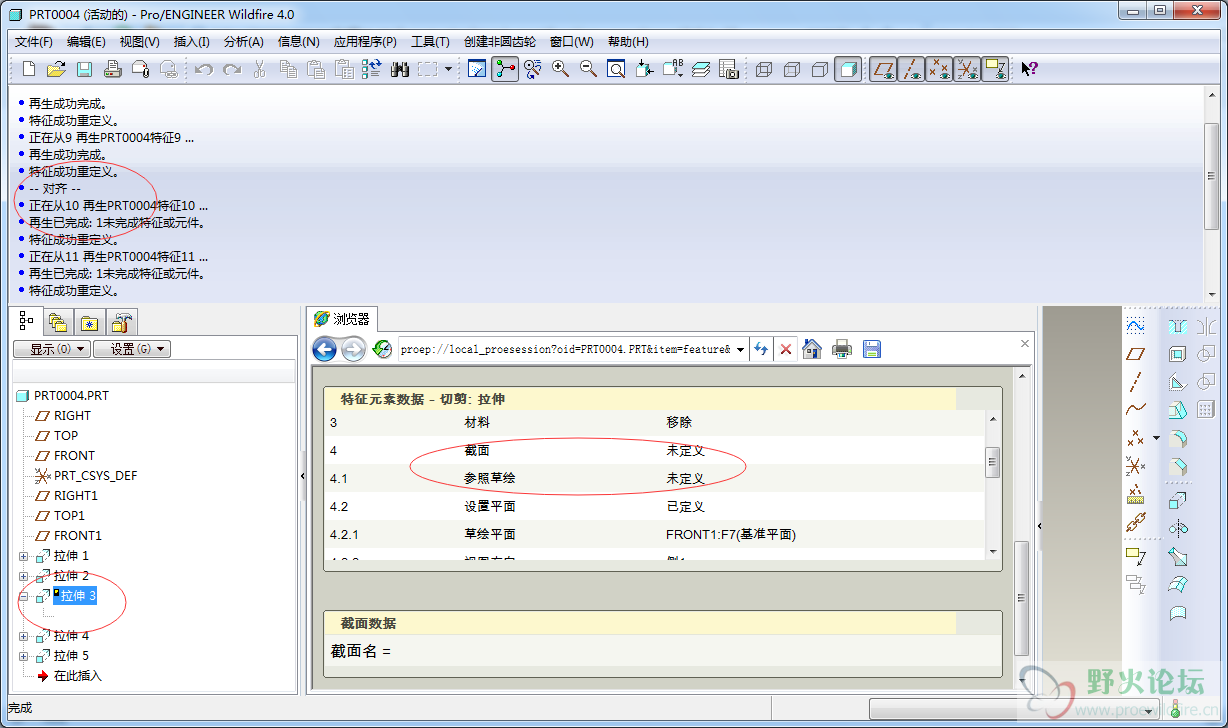Collapse the 拉伸 3 tree node

point(24,596)
